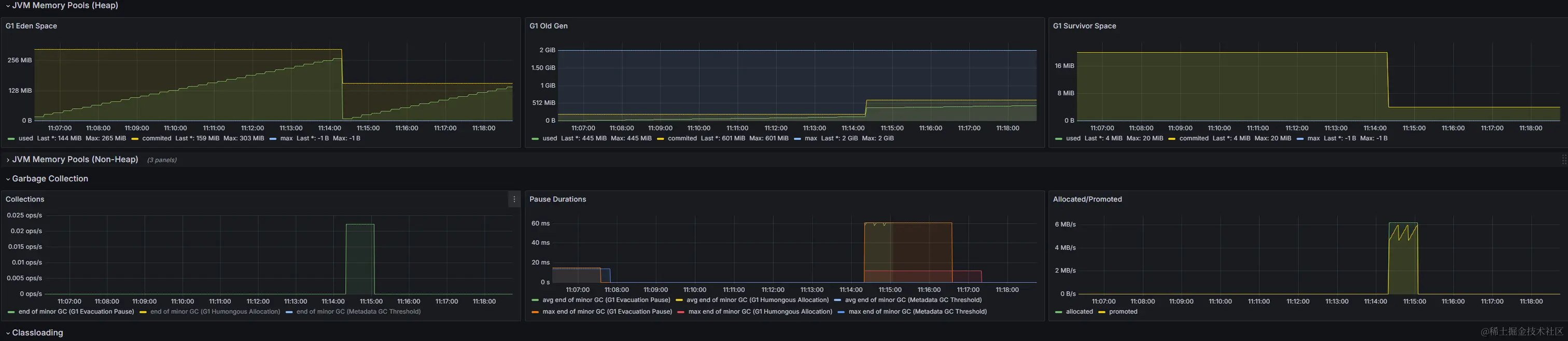
Task: Toggle 'avg end of minor GC (G1 Humongous Allocation)' series
Action: pos(757,300)
